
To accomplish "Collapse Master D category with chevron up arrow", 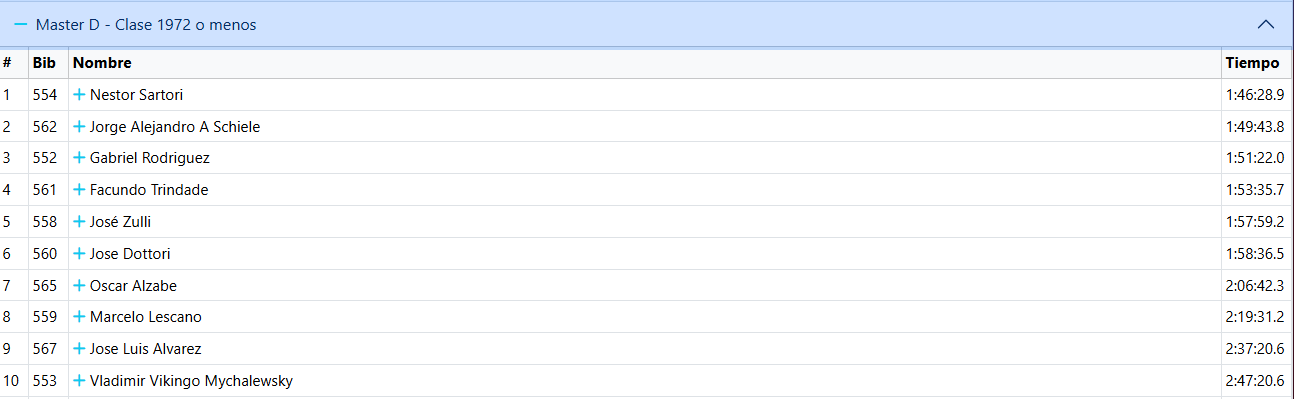I will click(1266, 24).
